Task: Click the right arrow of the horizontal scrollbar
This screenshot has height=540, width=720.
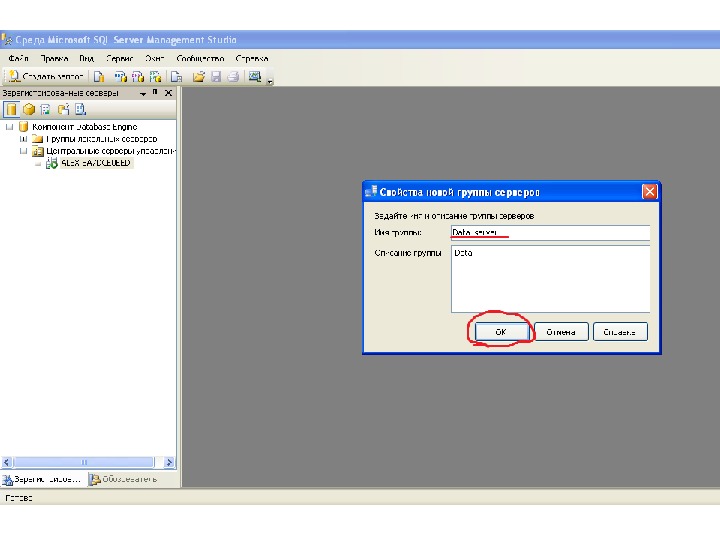Action: click(x=169, y=462)
